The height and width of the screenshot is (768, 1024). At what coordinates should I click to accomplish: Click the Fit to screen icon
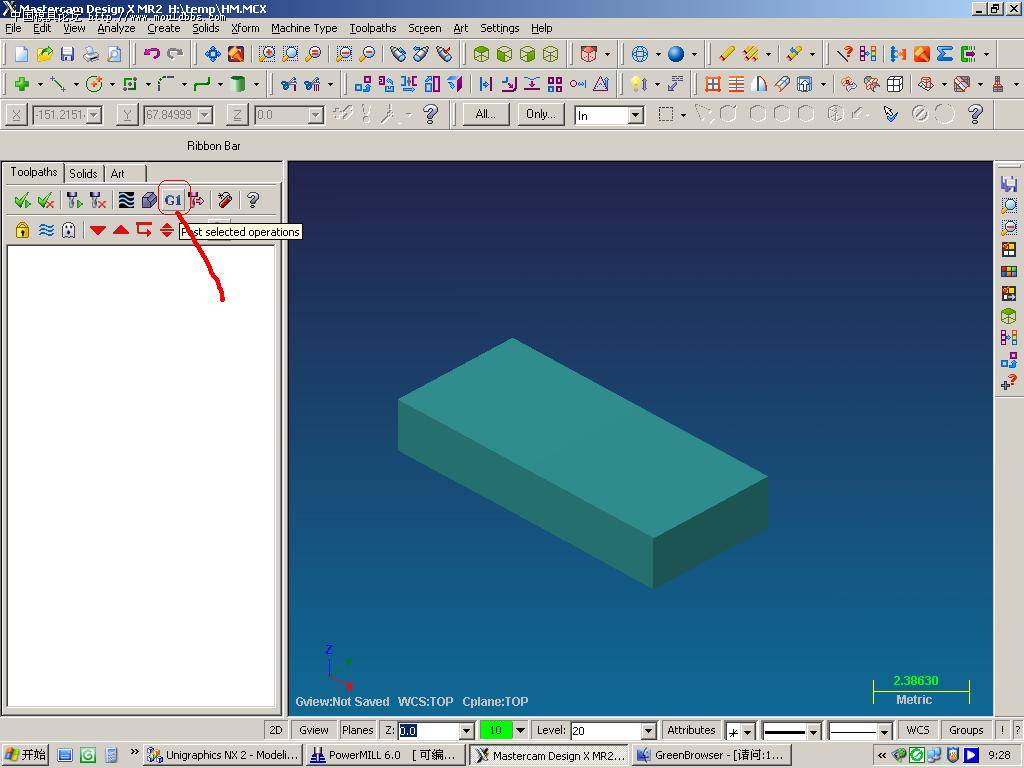[212, 54]
